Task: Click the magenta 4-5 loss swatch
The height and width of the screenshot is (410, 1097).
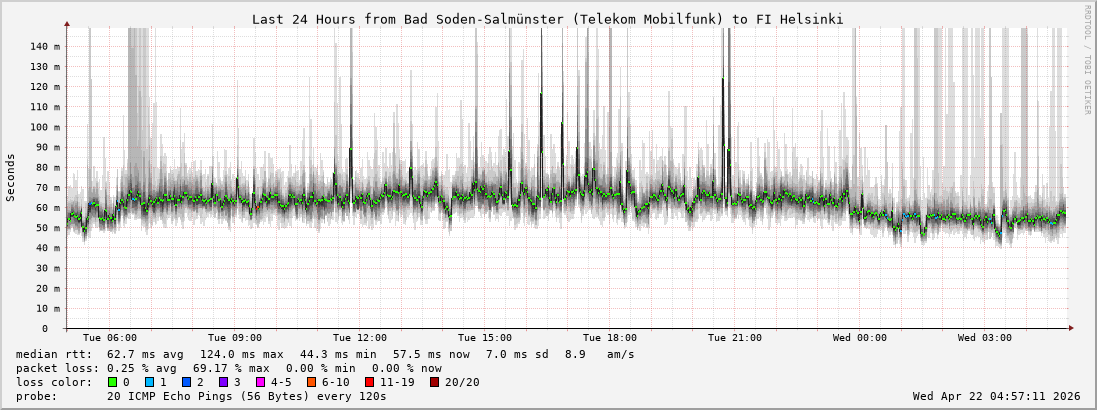Action: coord(260,382)
